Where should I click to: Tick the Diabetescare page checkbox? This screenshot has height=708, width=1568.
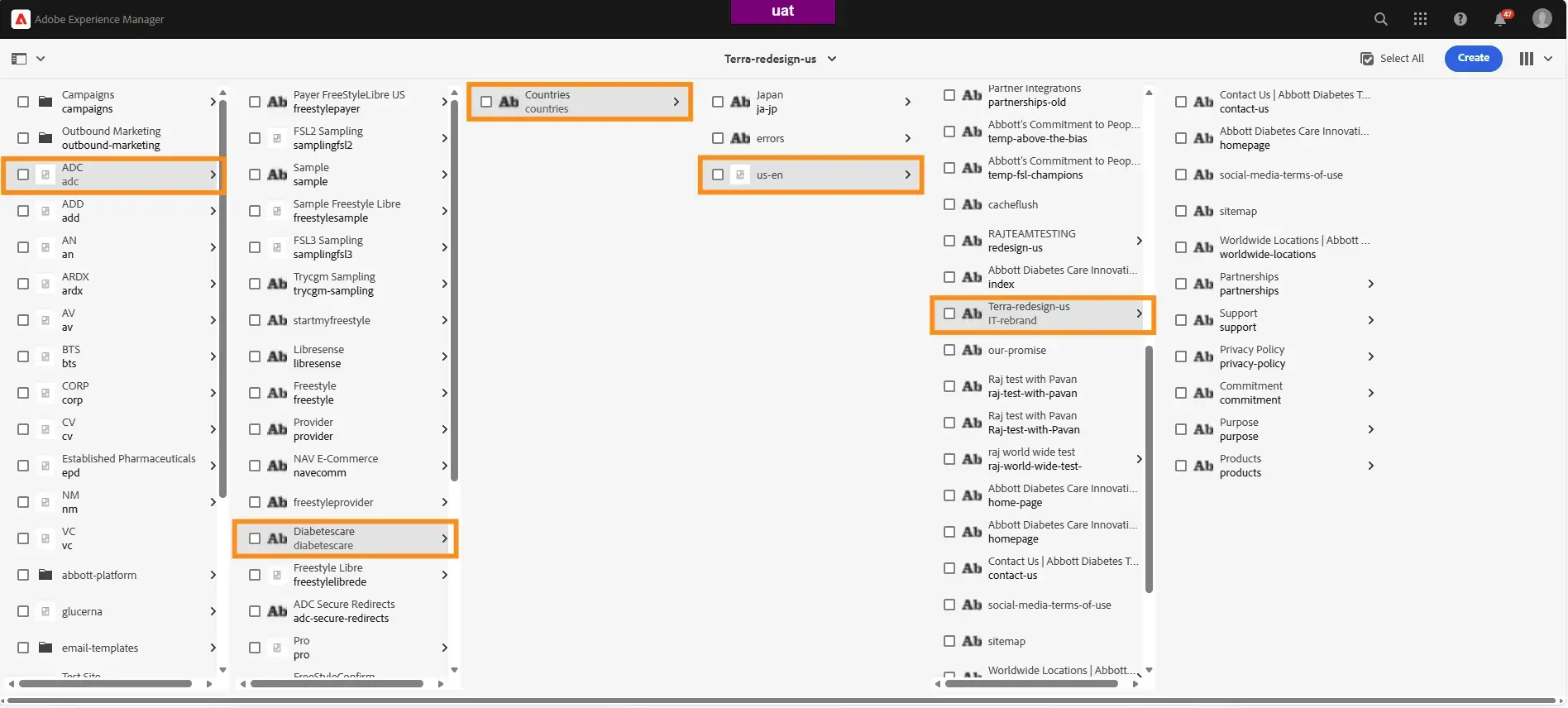point(255,538)
